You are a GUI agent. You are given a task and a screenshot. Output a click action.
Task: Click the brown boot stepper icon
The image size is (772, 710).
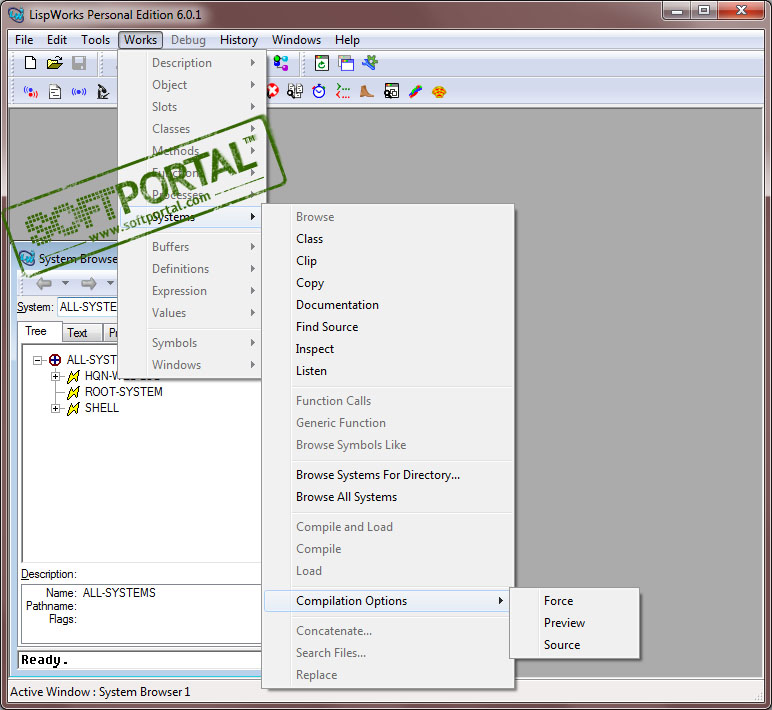click(367, 91)
